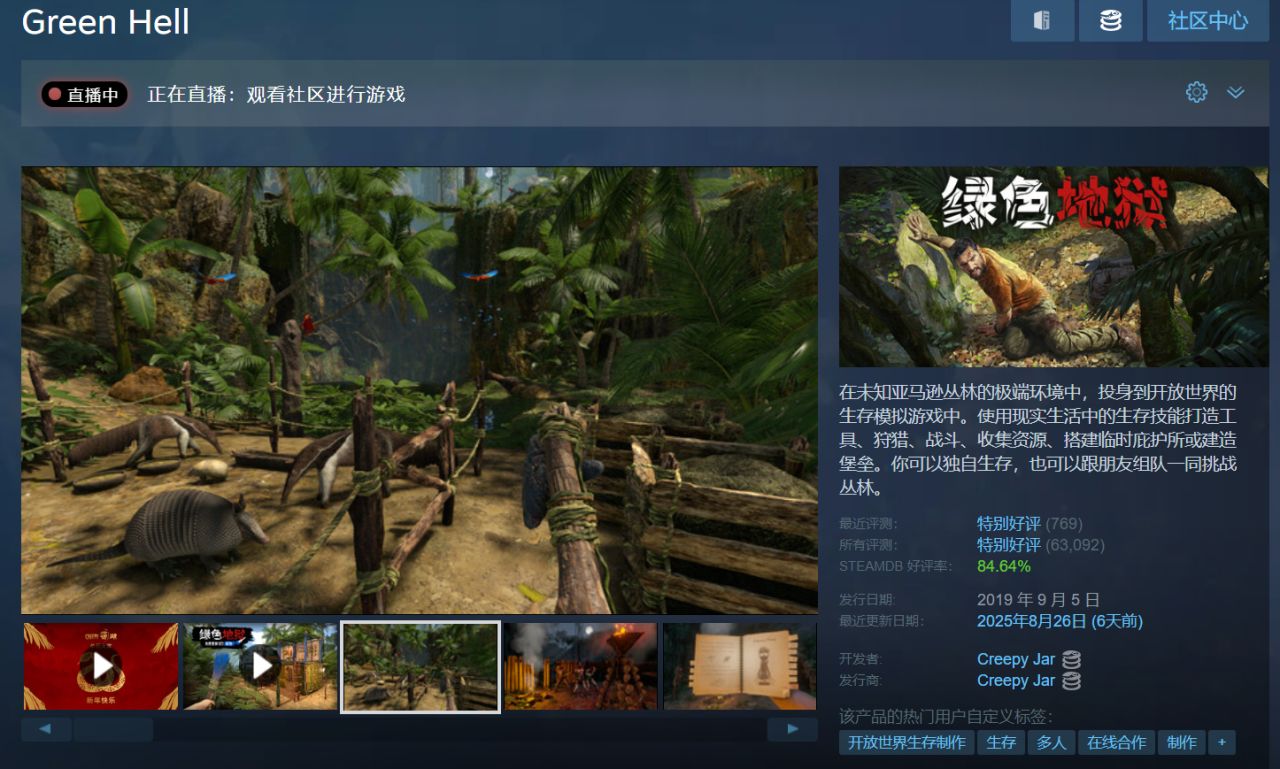The image size is (1280, 769).
Task: Select the 在线合作 tag
Action: click(x=1116, y=742)
